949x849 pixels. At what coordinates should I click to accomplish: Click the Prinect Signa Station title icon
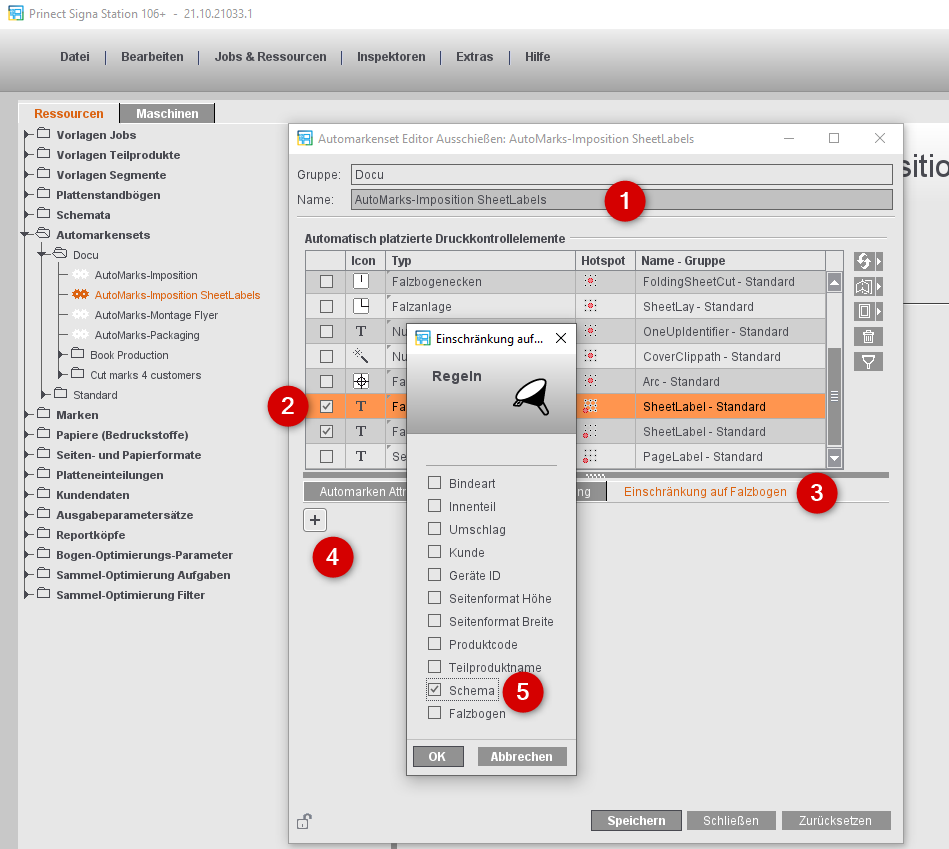pyautogui.click(x=16, y=13)
